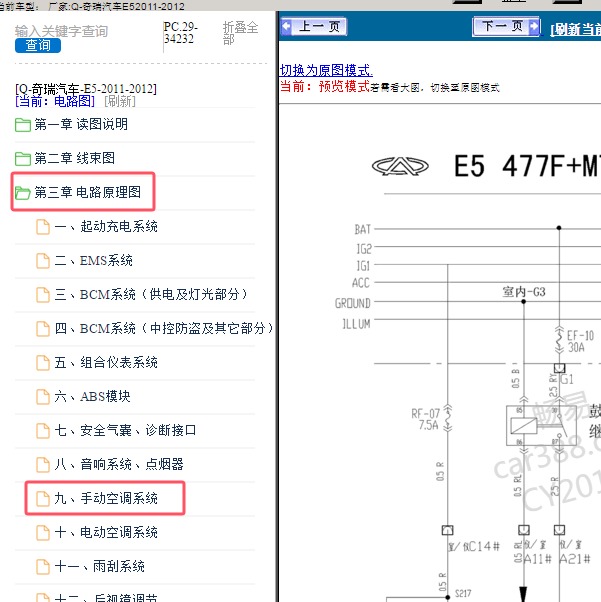Open 七、安全气囊、诊断接口 page

(x=125, y=430)
